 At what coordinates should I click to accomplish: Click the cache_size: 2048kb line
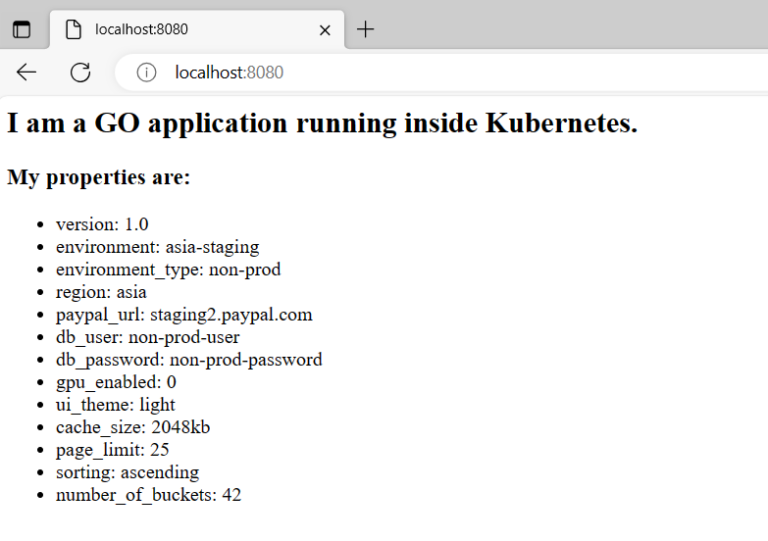tap(132, 427)
